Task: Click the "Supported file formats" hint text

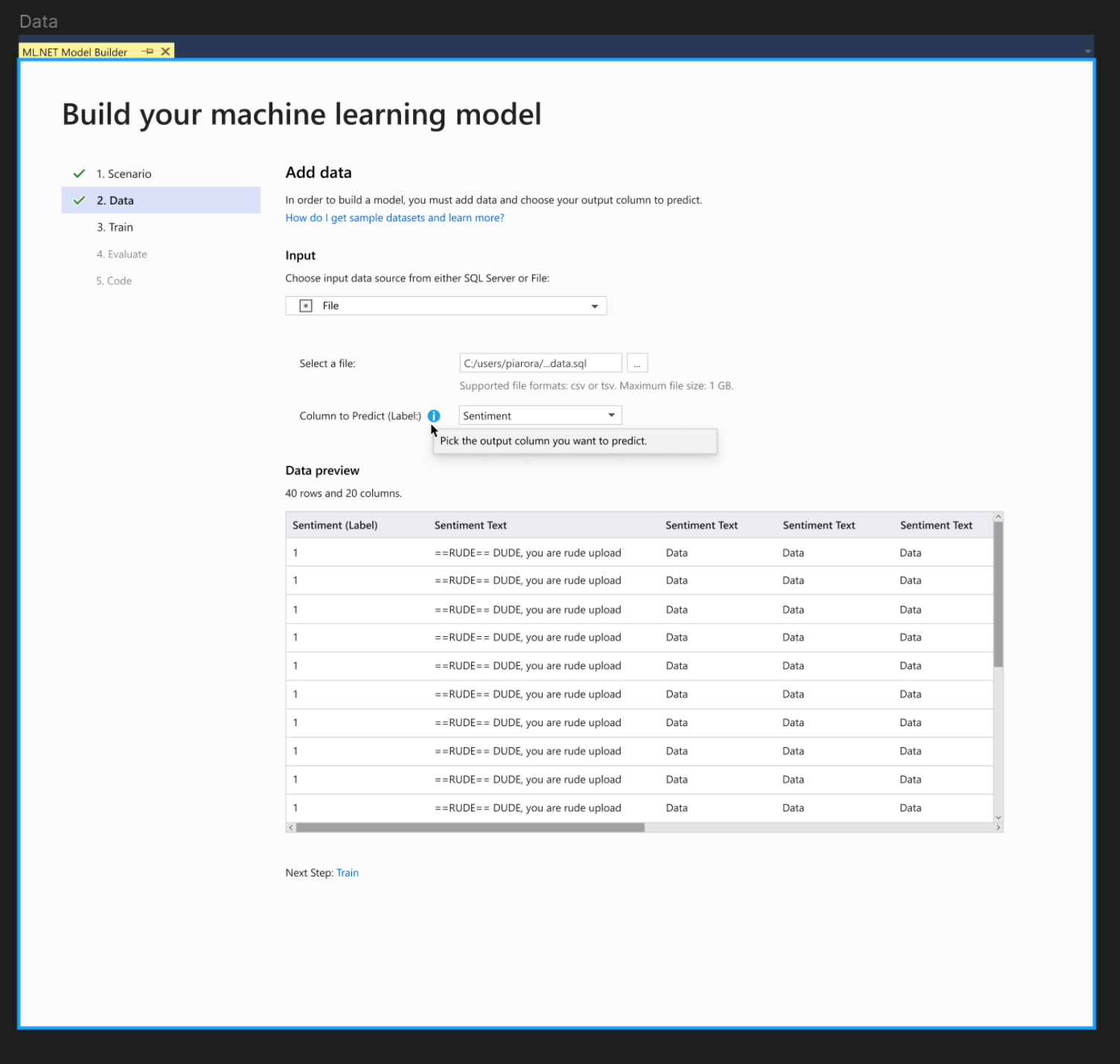Action: (596, 385)
